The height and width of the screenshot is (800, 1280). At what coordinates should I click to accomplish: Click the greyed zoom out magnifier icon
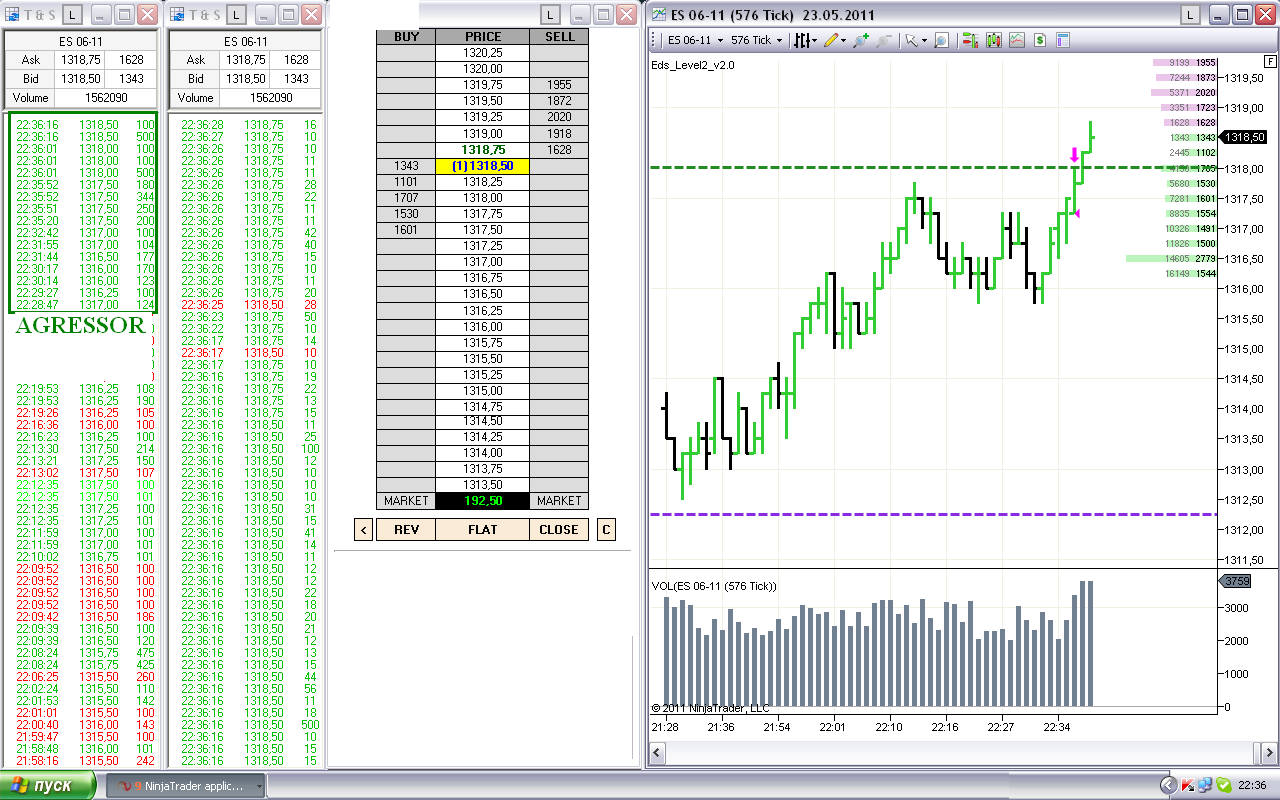pos(884,40)
